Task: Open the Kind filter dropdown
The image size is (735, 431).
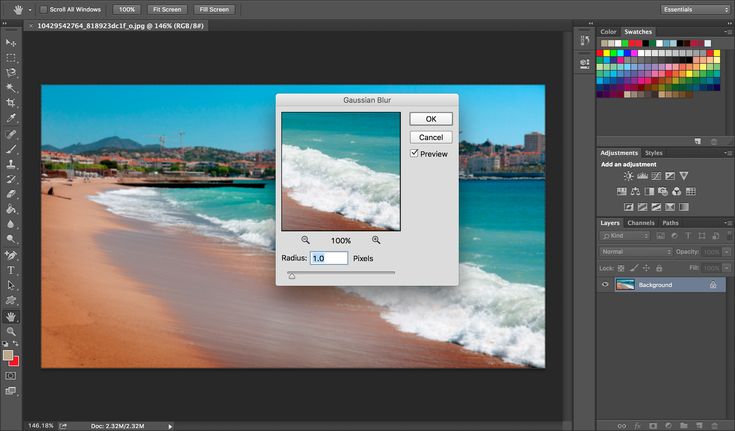Action: (x=625, y=236)
